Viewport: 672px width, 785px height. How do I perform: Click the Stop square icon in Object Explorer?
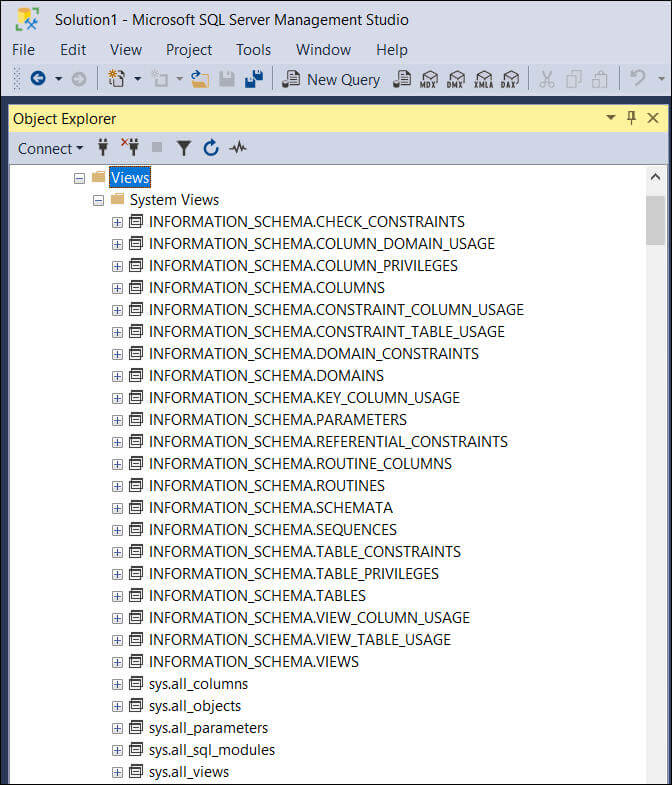click(x=157, y=147)
